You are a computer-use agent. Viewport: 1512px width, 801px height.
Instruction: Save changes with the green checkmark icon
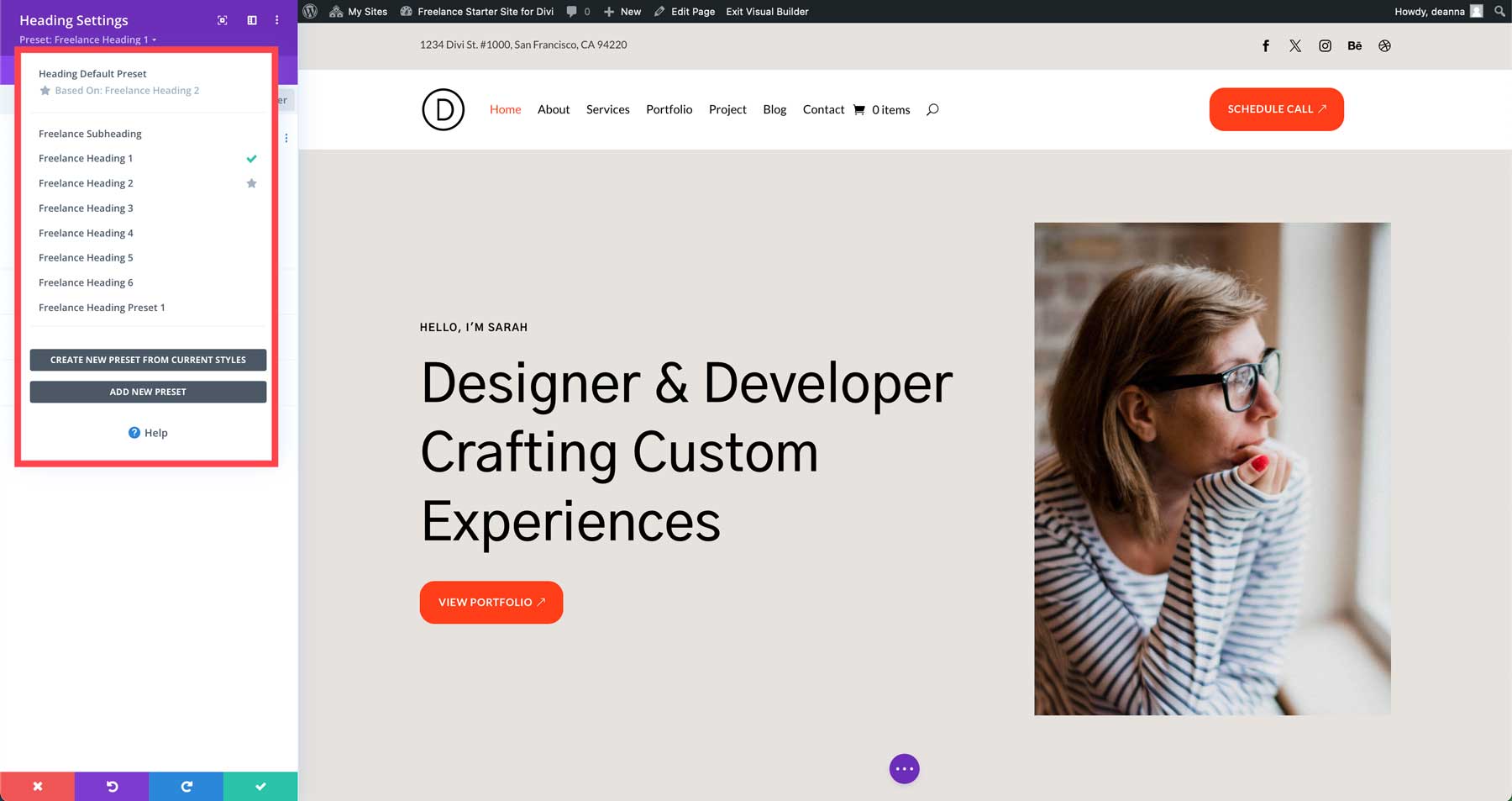pyautogui.click(x=260, y=786)
